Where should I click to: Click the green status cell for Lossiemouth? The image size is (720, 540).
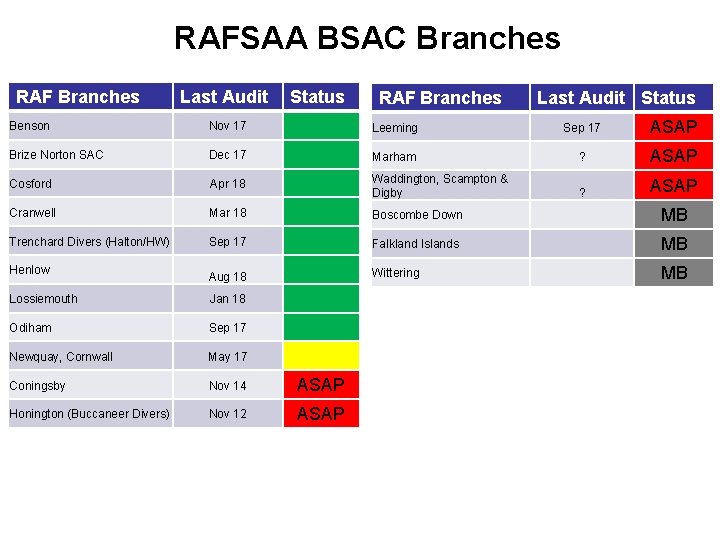click(x=321, y=298)
